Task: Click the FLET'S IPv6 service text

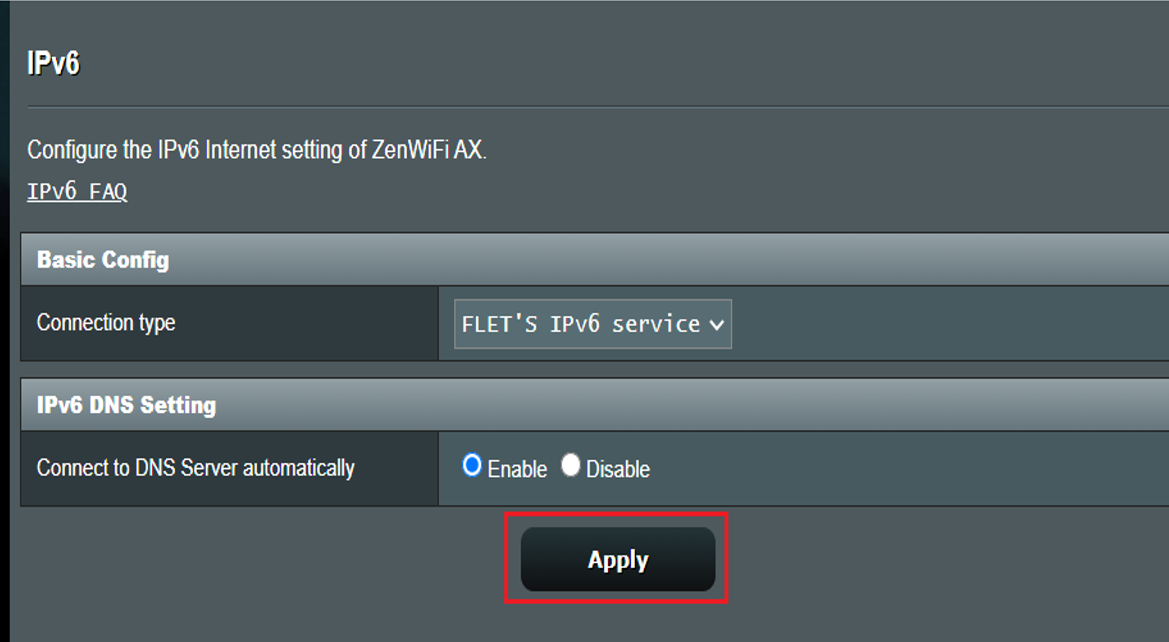Action: tap(581, 324)
